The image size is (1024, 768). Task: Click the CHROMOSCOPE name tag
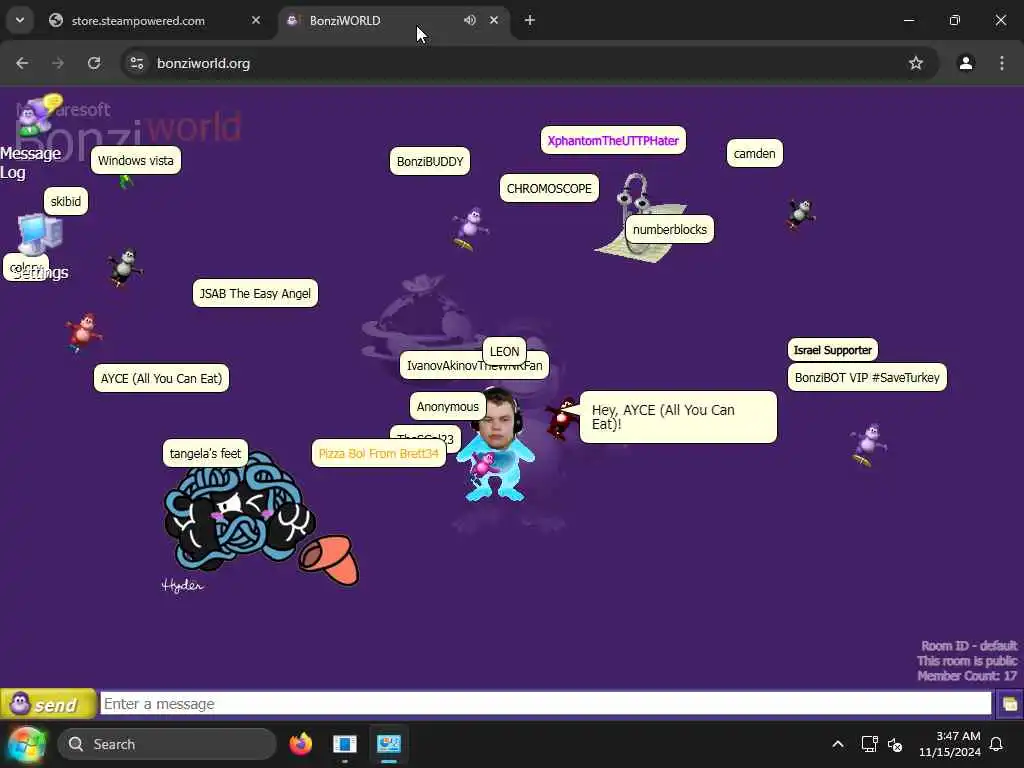(x=549, y=189)
